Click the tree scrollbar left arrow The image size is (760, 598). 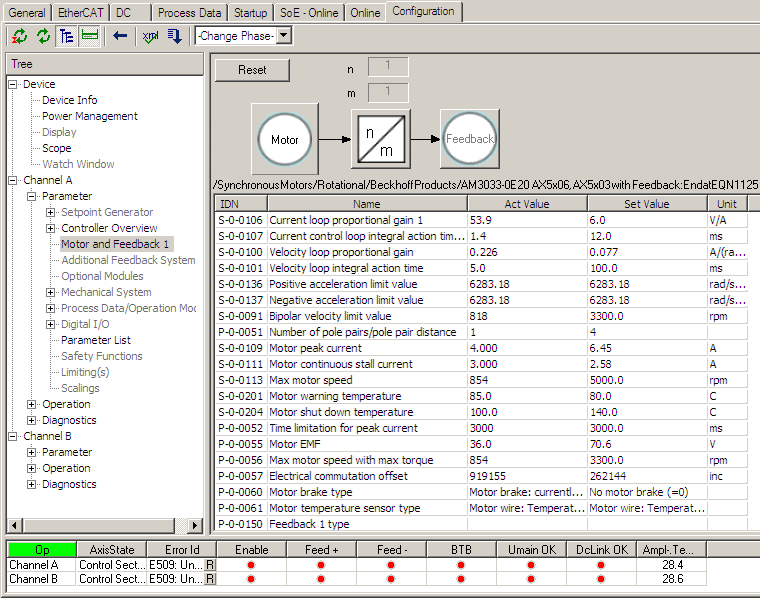pyautogui.click(x=14, y=525)
